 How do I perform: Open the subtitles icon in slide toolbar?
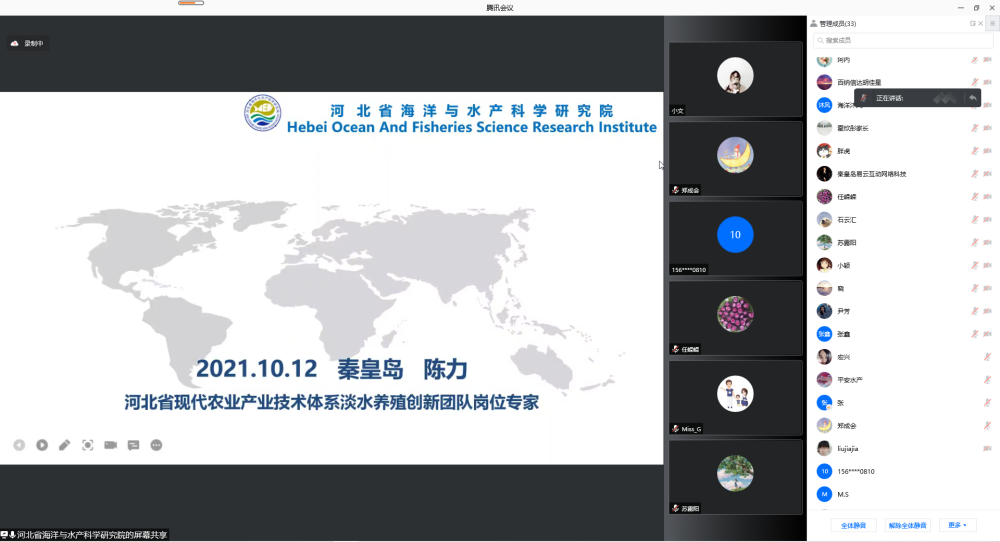click(x=133, y=445)
